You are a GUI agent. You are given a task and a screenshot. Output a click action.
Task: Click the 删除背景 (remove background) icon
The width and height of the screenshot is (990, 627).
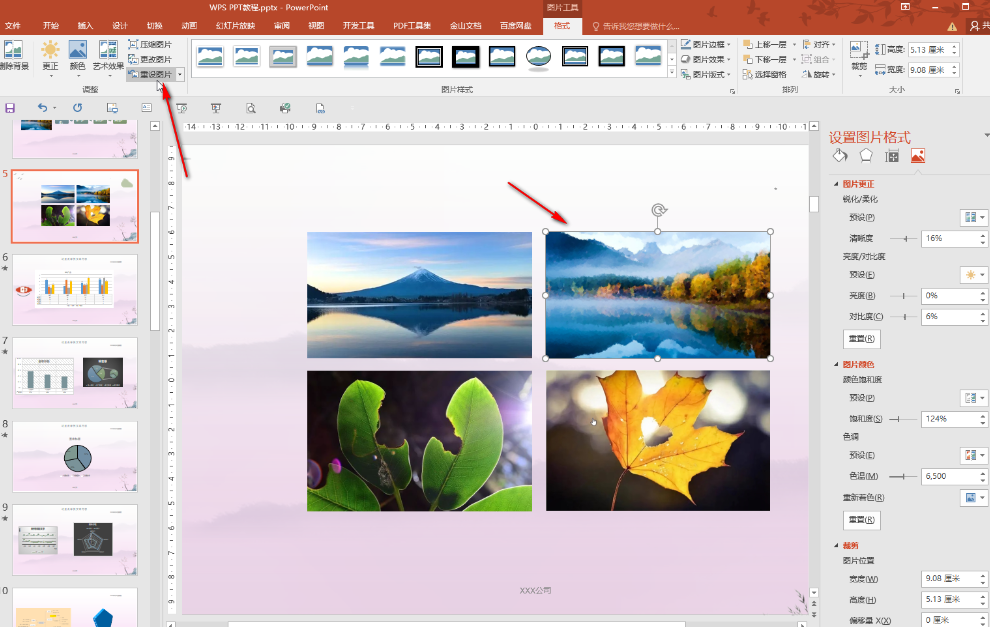tap(13, 55)
